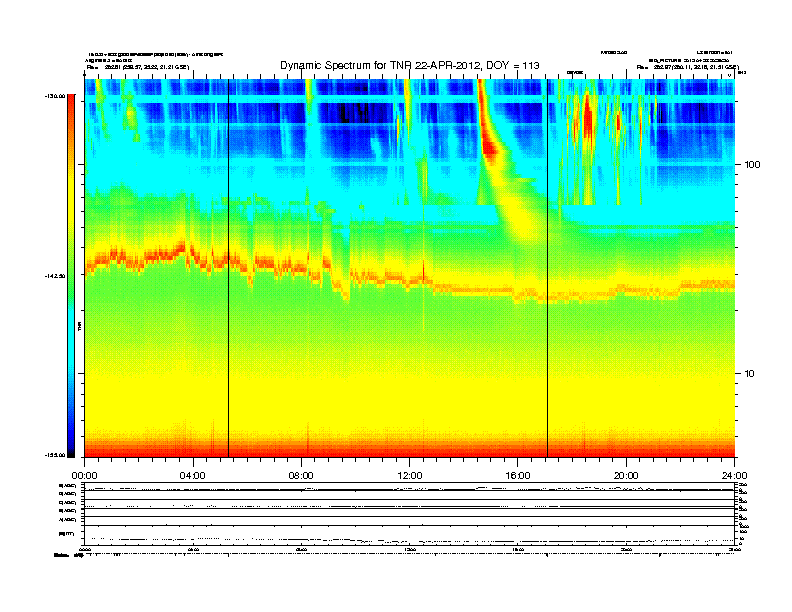This screenshot has width=792, height=612.
Task: Click the black vertical marker line near 05:20
Action: pos(228,268)
